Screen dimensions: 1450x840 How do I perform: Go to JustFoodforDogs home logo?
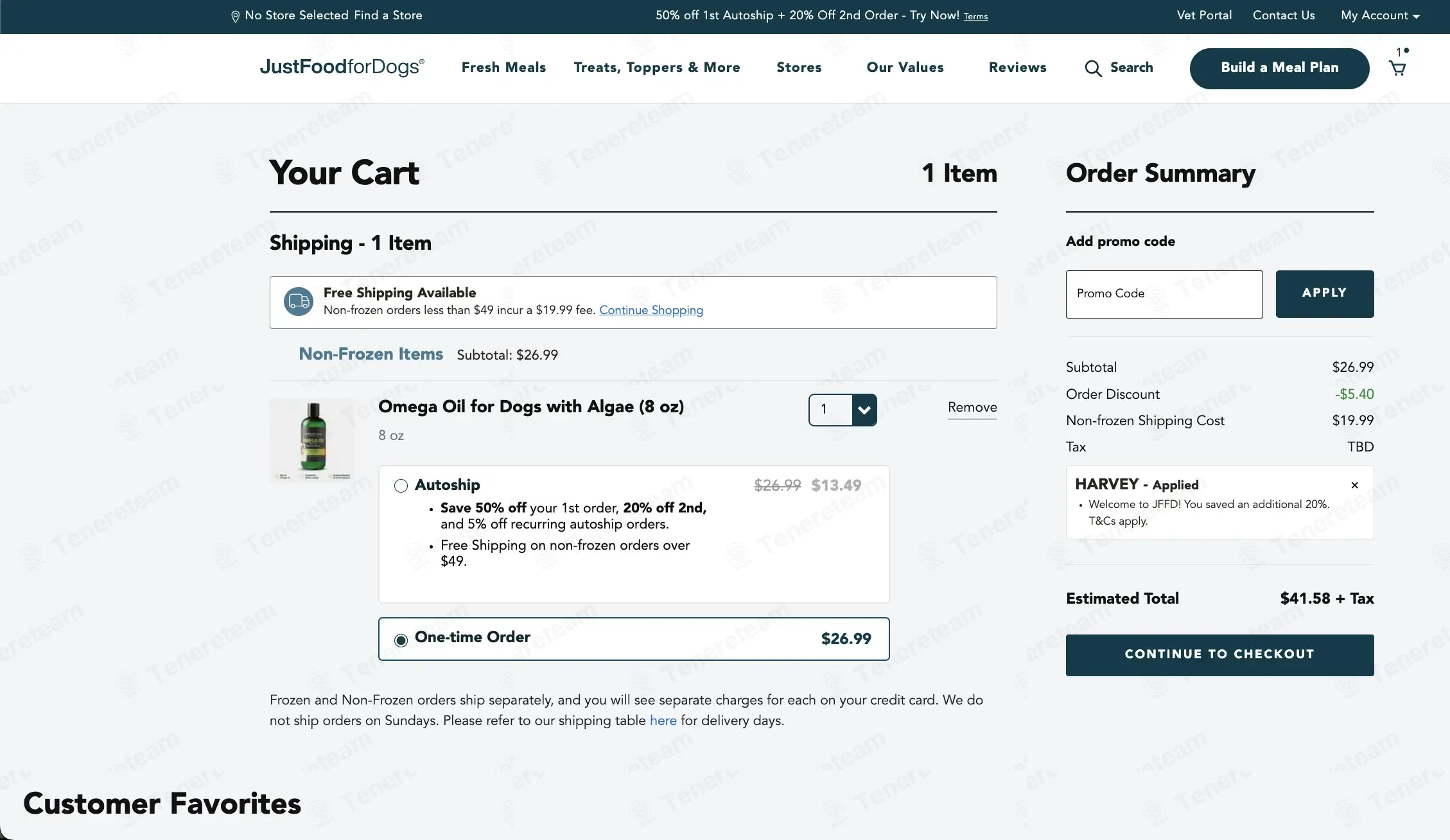tap(342, 67)
